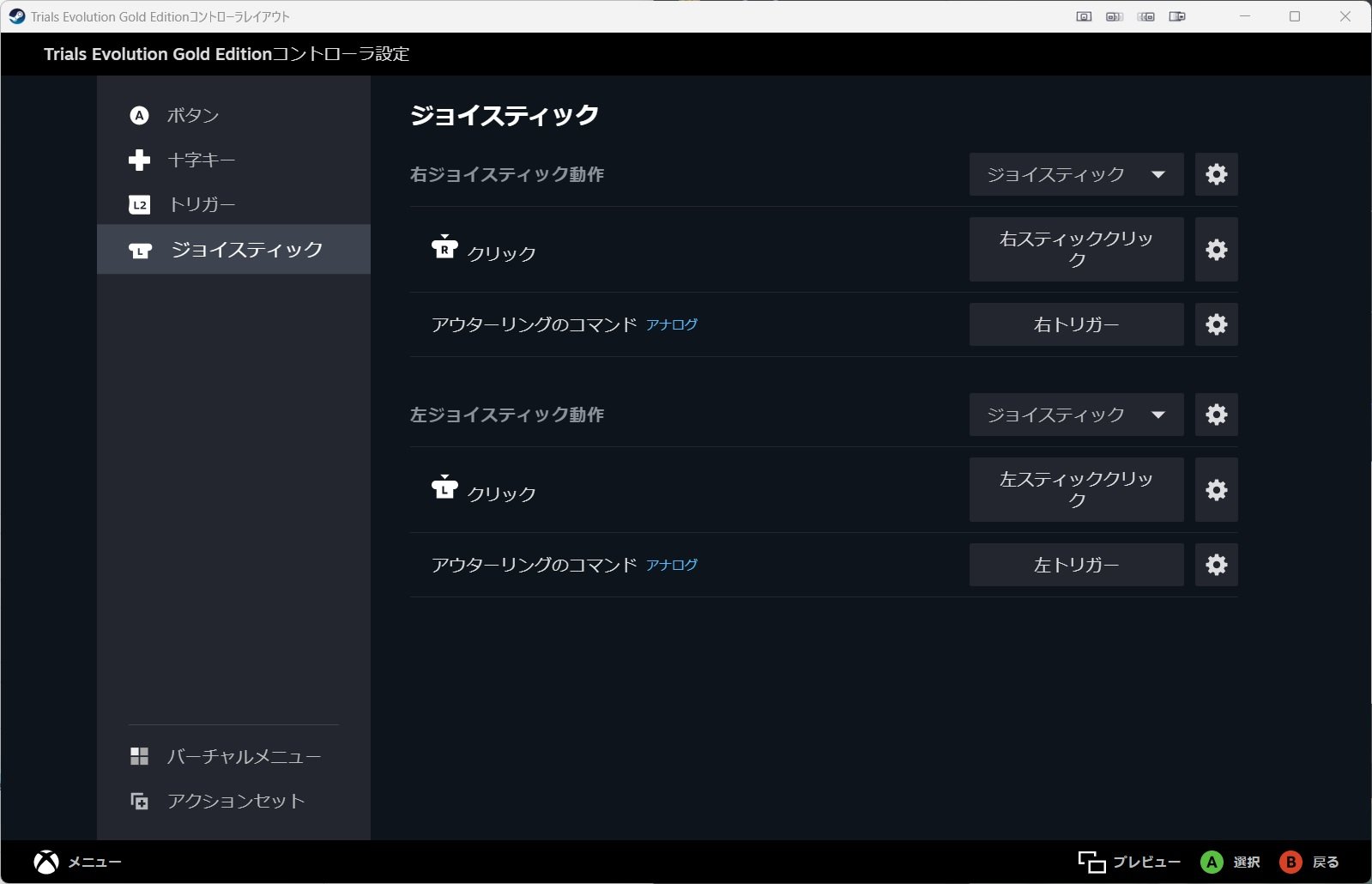This screenshot has width=1372, height=884.
Task: Click title bar icon showing single centered screen
Action: 1084,16
